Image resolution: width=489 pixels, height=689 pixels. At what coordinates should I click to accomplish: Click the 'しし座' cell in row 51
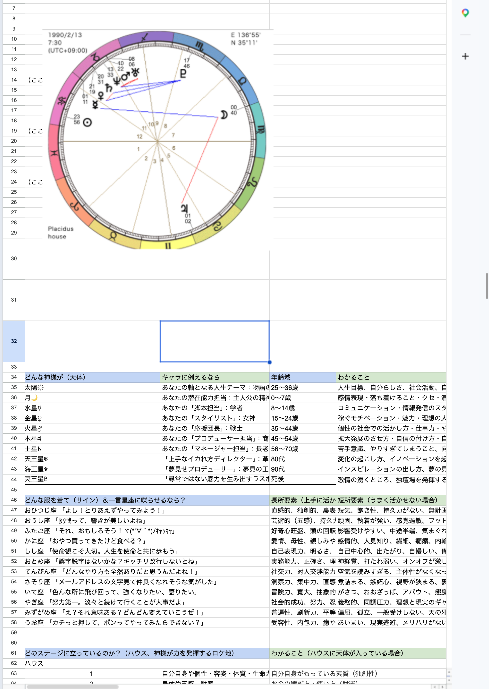pyautogui.click(x=147, y=551)
